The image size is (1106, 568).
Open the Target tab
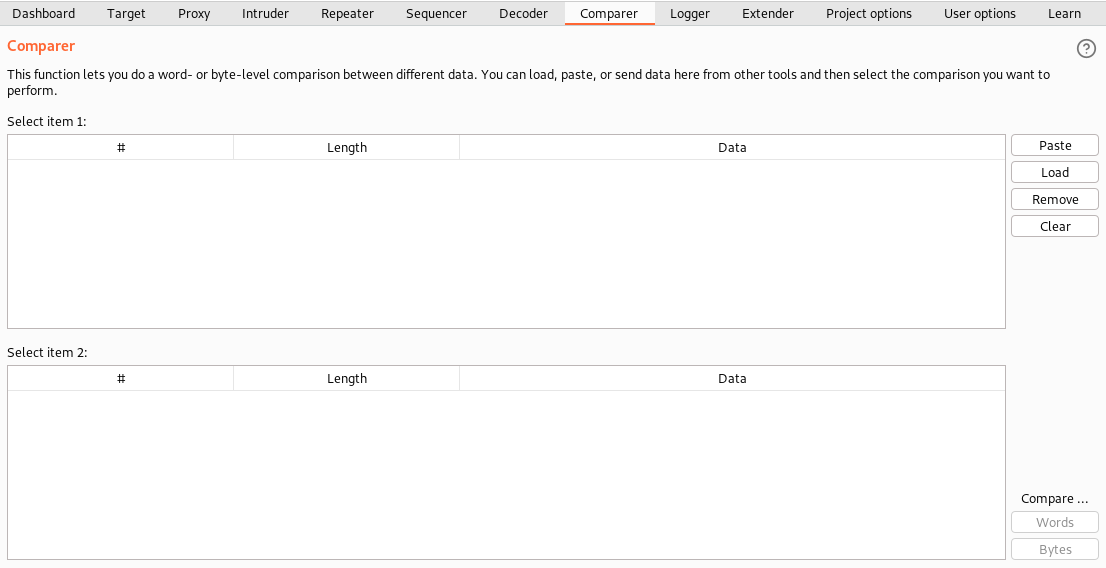(126, 13)
